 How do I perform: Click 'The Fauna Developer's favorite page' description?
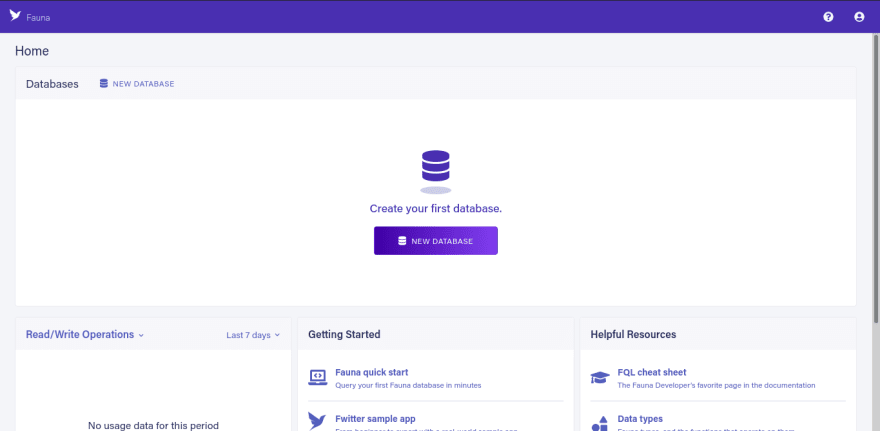[716, 386]
